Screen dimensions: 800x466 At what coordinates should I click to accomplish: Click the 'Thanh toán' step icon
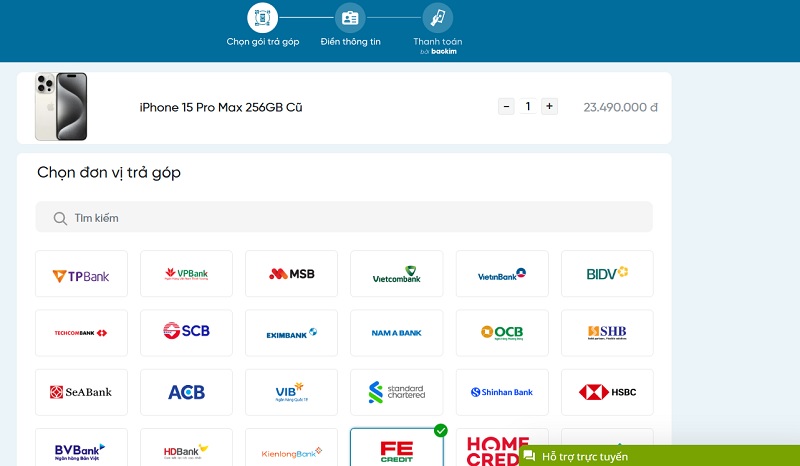(x=437, y=18)
